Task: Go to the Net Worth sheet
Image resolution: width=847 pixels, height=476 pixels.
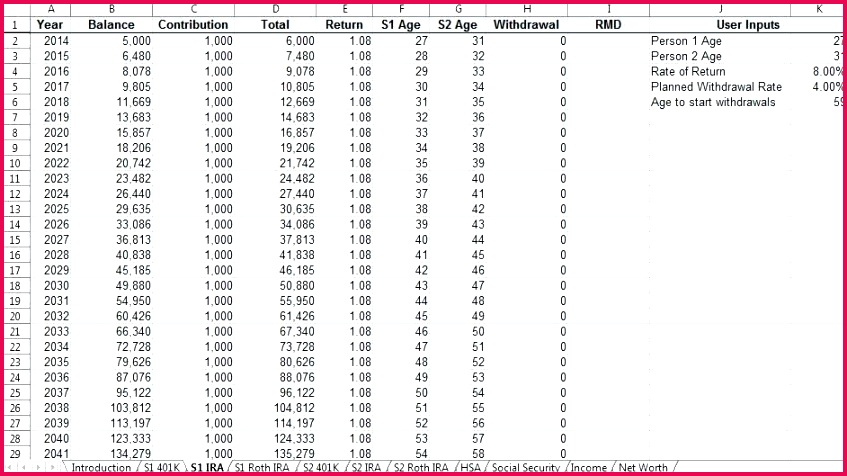Action: click(643, 468)
